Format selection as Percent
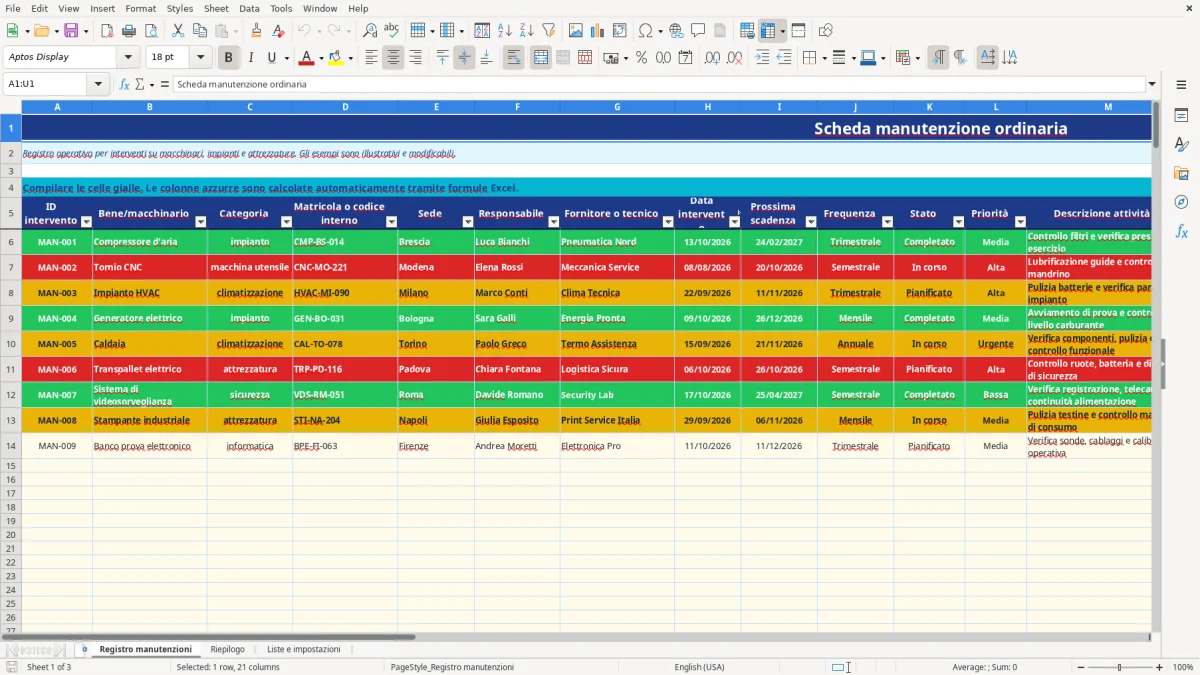The width and height of the screenshot is (1200, 675). [x=641, y=58]
